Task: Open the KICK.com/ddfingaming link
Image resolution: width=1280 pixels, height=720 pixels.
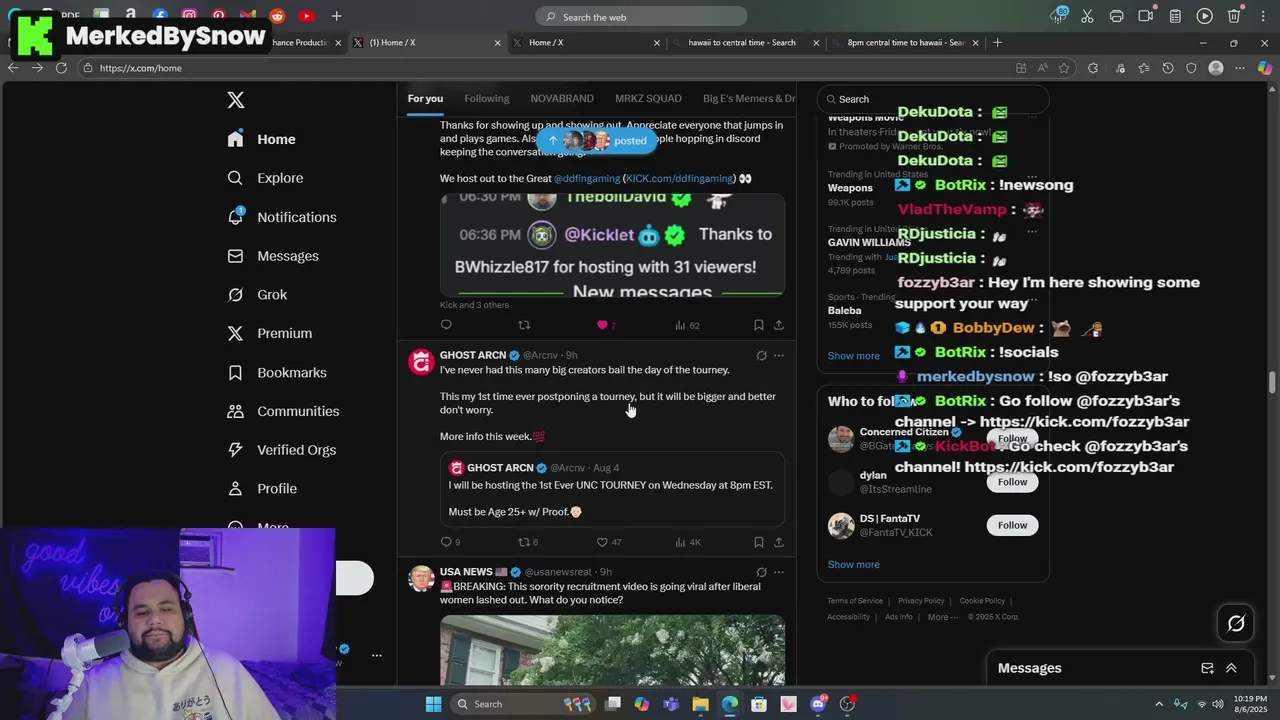Action: click(x=680, y=178)
